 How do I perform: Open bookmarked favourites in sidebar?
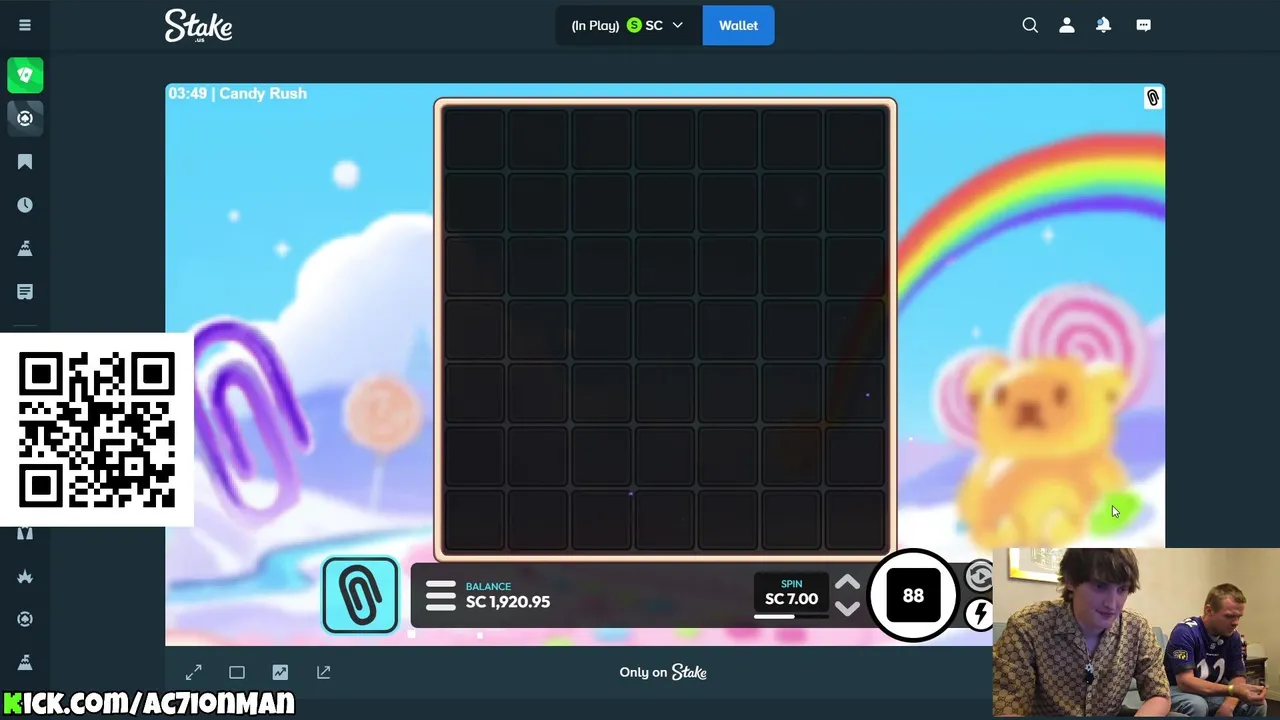(25, 162)
